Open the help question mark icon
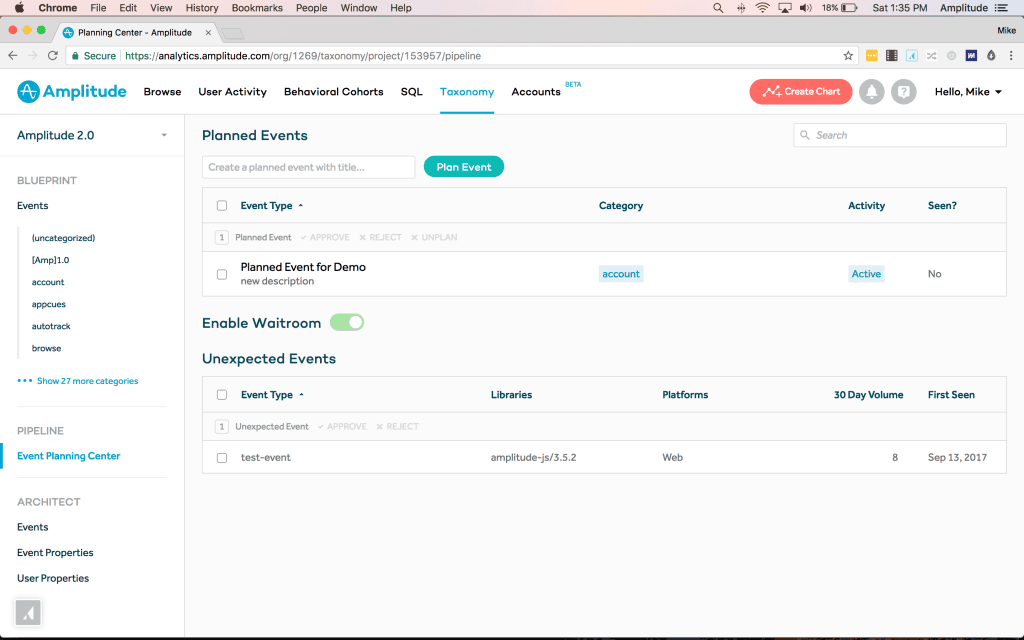The image size is (1024, 640). [x=903, y=92]
